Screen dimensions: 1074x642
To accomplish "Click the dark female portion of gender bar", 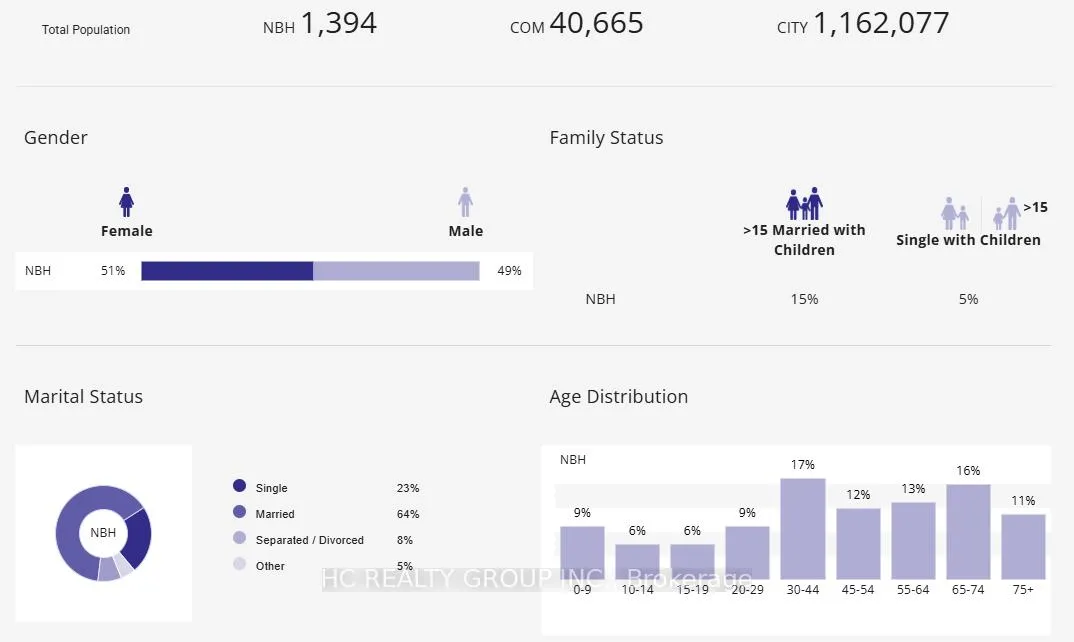I will pos(227,271).
